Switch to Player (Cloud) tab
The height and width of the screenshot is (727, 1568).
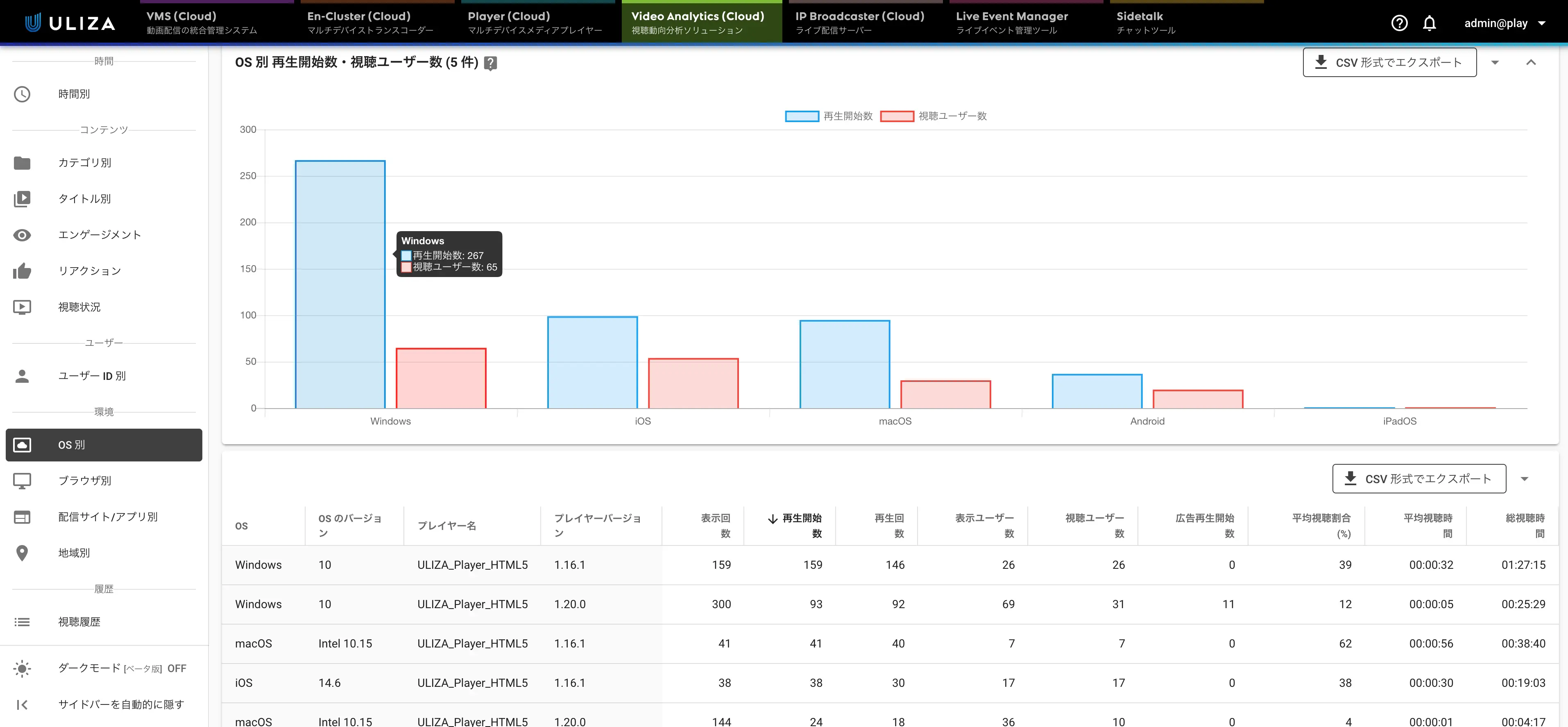(538, 22)
